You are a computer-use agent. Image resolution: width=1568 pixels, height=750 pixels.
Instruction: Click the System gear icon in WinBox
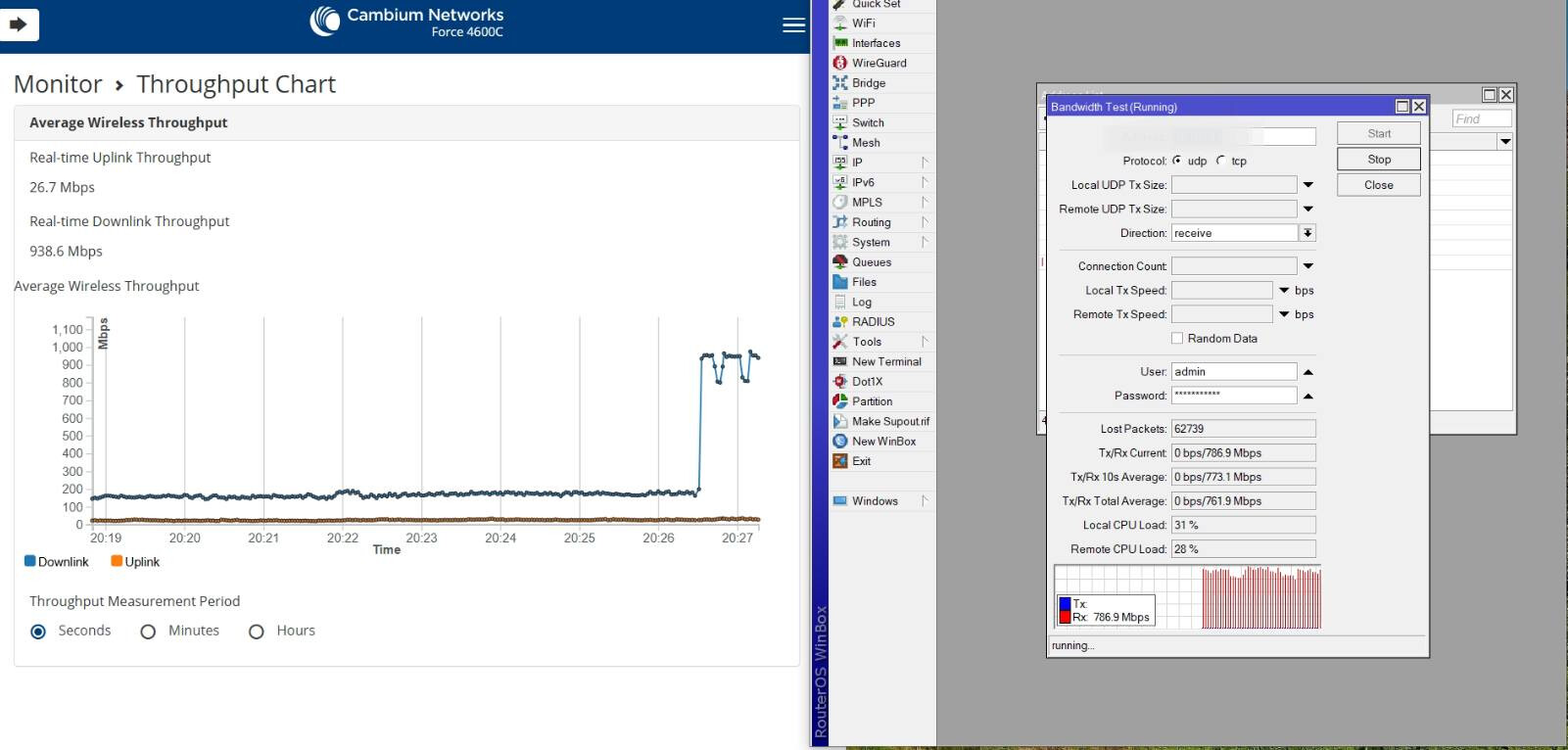840,242
